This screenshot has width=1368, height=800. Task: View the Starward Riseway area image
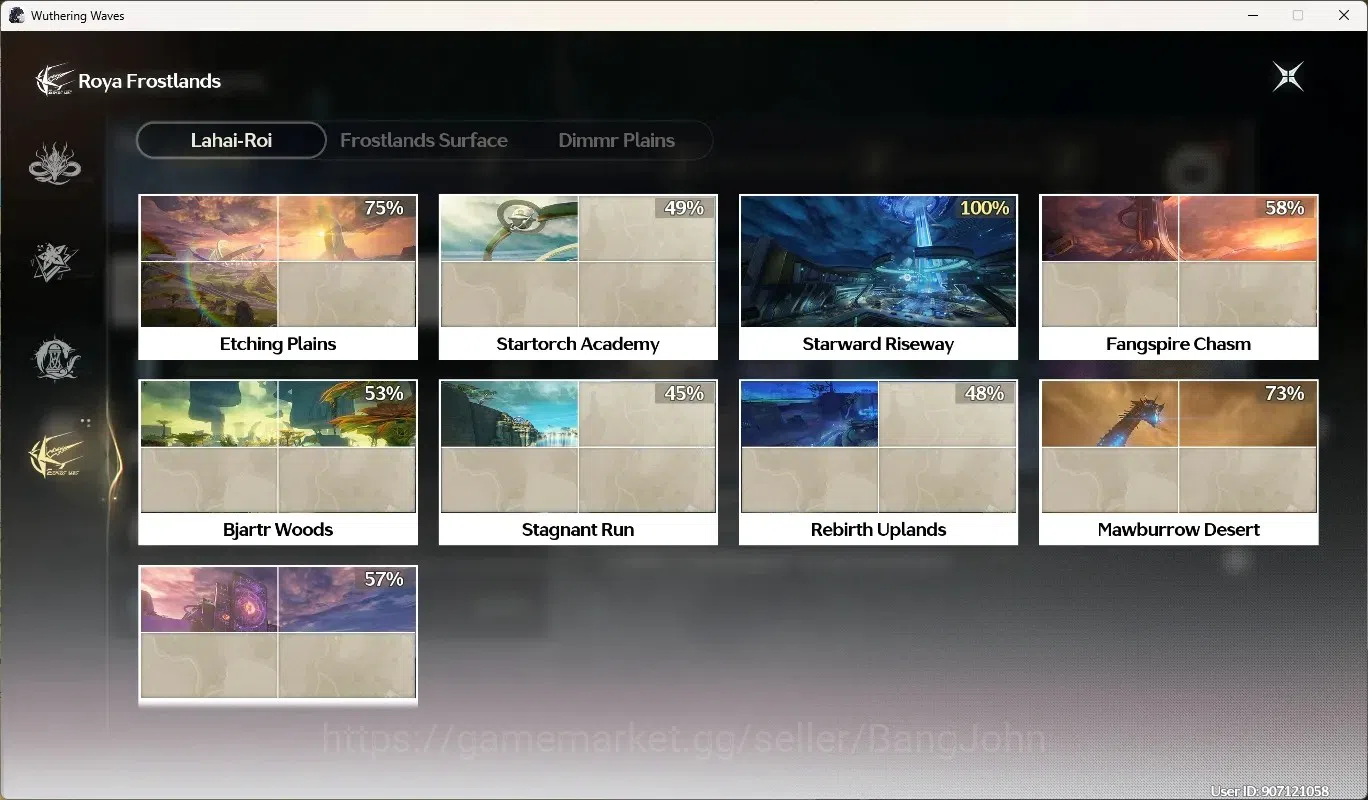(x=878, y=261)
